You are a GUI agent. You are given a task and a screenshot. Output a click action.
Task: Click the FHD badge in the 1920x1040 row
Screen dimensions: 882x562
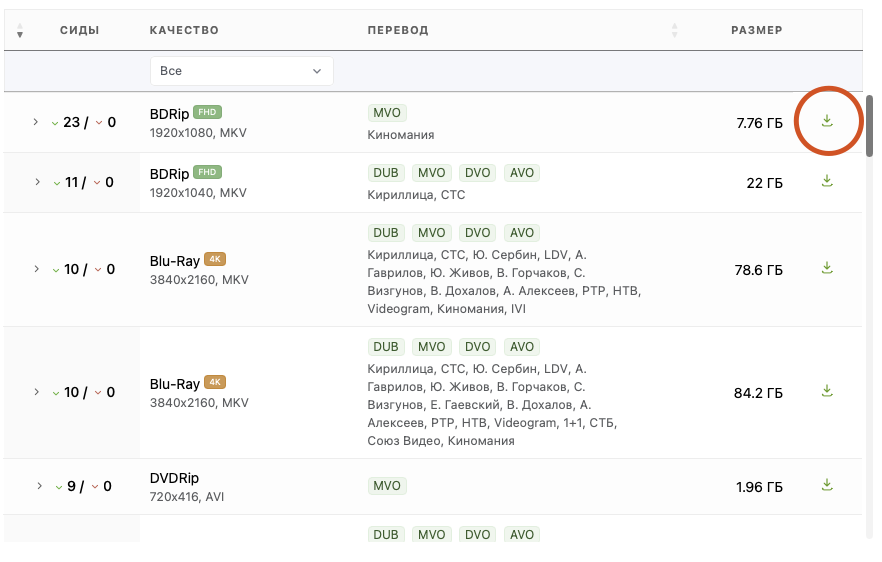tap(208, 172)
